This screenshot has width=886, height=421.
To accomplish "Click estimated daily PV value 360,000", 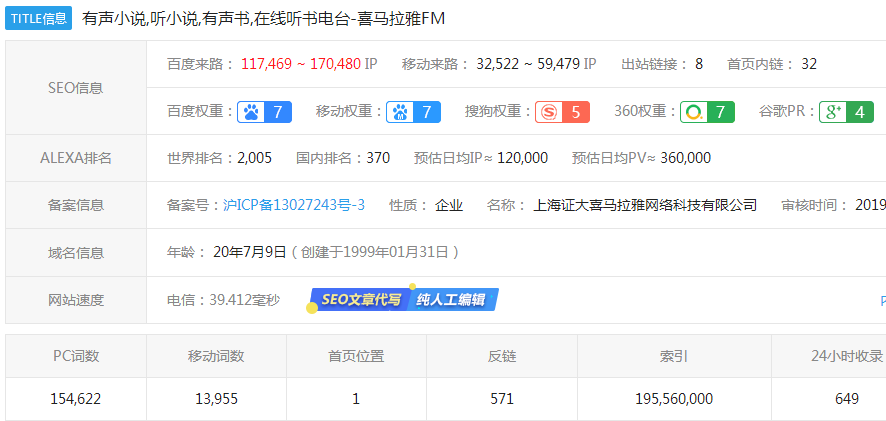I will (685, 158).
